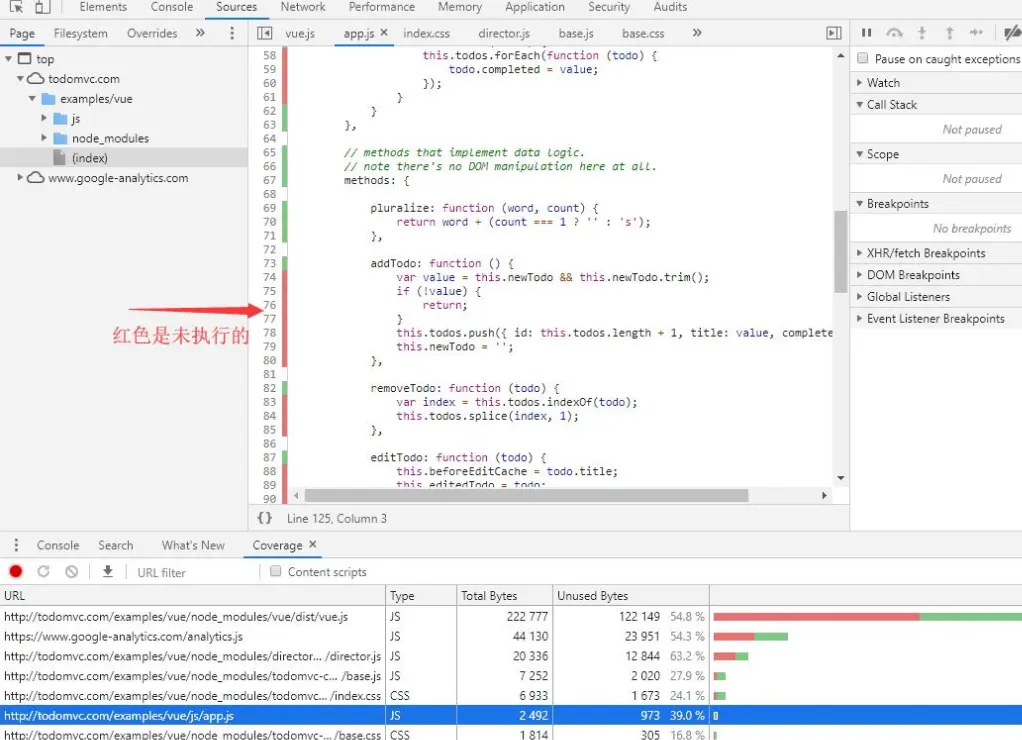
Task: Switch to the Network panel
Action: (x=302, y=7)
